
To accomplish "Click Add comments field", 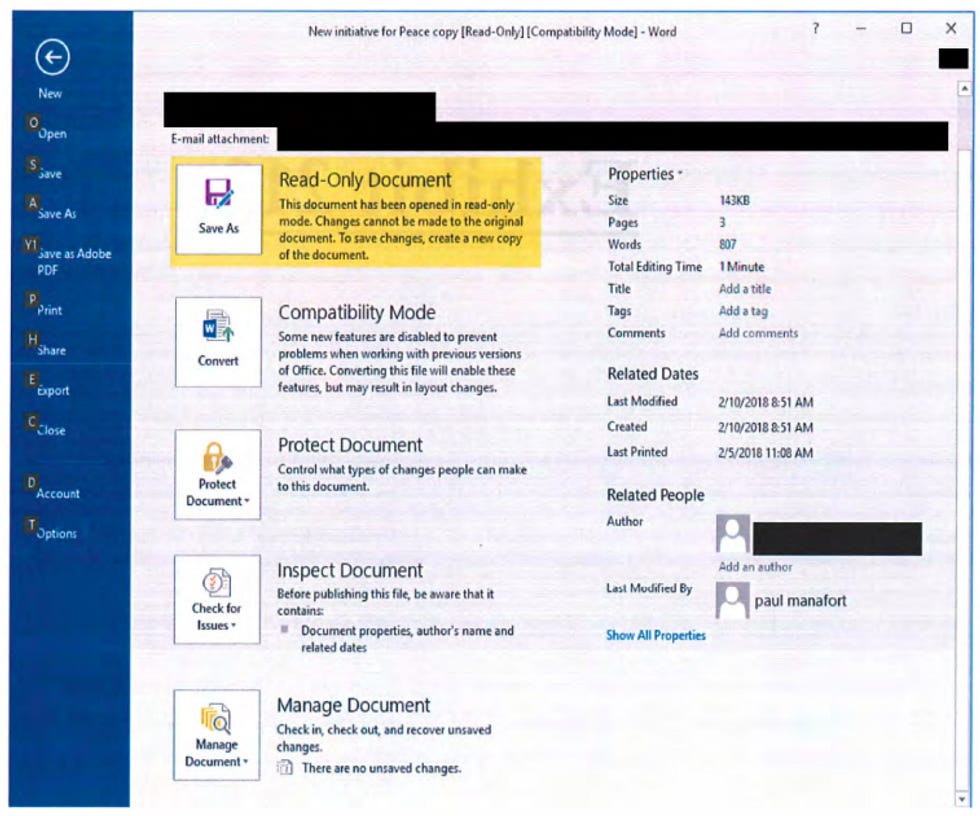I will click(758, 333).
